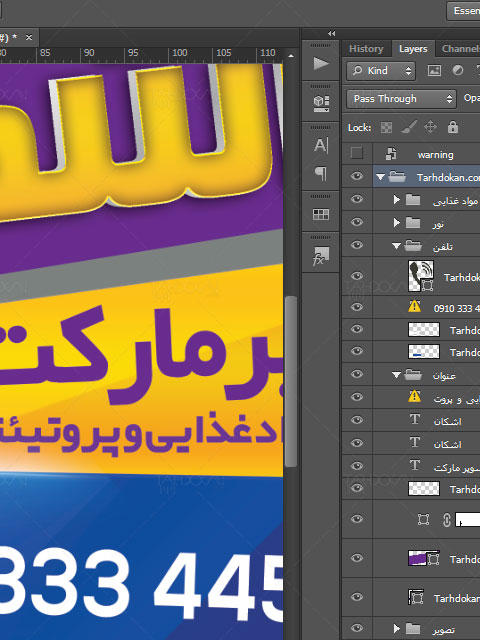Close the open document tab
480x640 pixels.
coord(29,38)
